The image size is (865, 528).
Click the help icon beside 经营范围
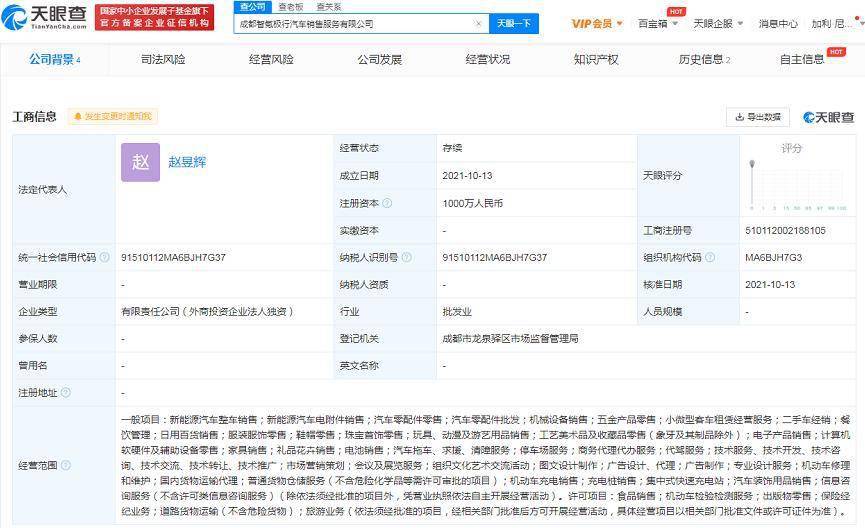point(66,465)
